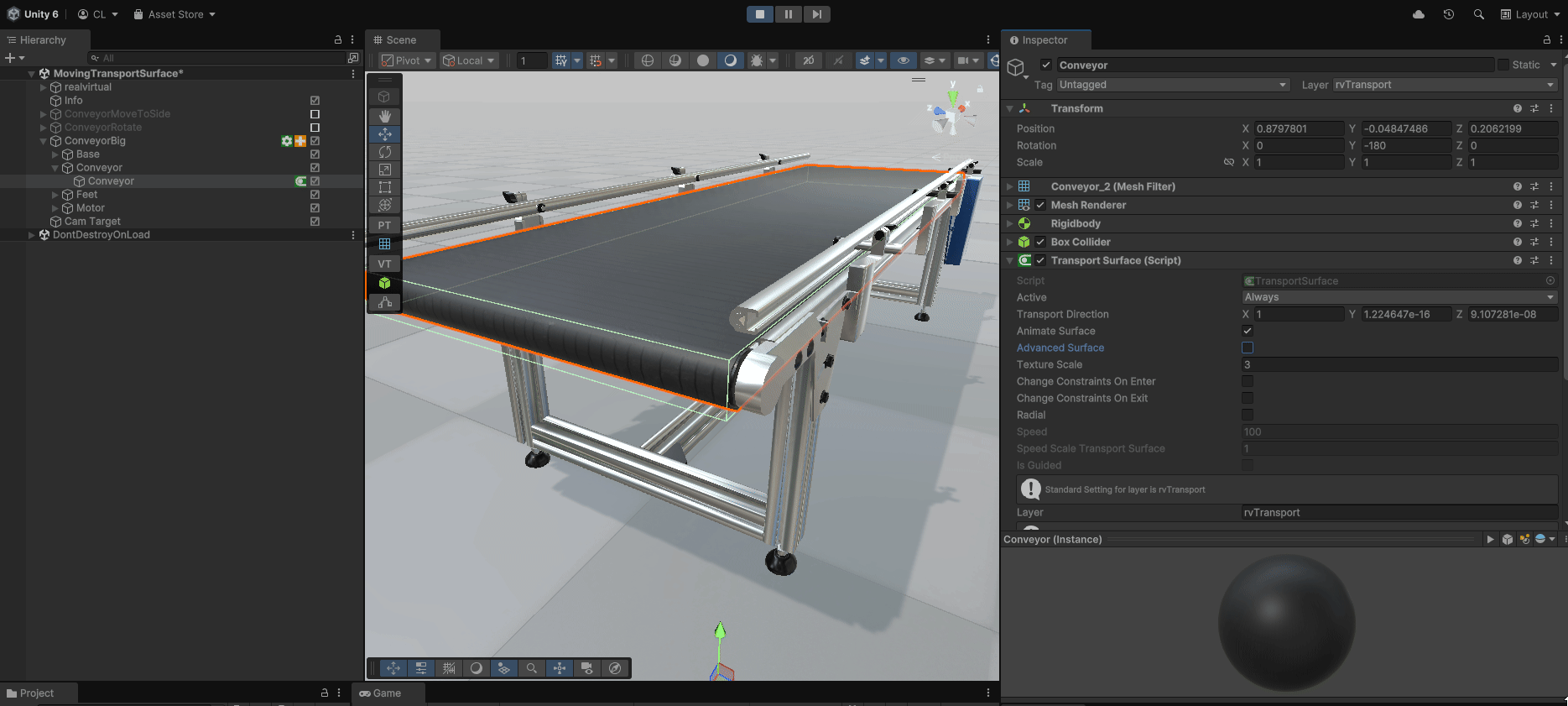
Task: Toggle the Static checkbox
Action: [1503, 65]
